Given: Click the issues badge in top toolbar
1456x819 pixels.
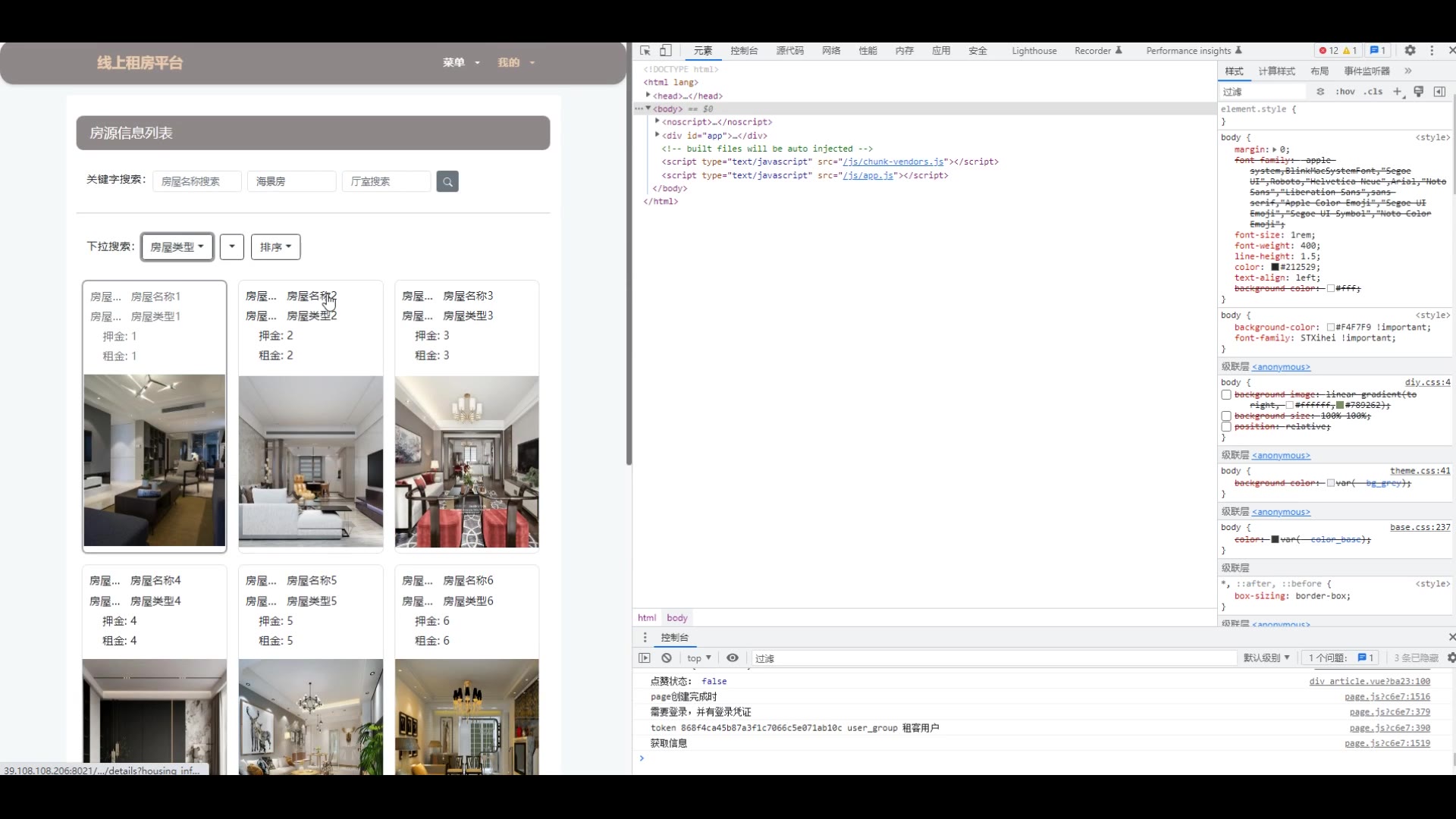Looking at the screenshot, I should point(1378,51).
